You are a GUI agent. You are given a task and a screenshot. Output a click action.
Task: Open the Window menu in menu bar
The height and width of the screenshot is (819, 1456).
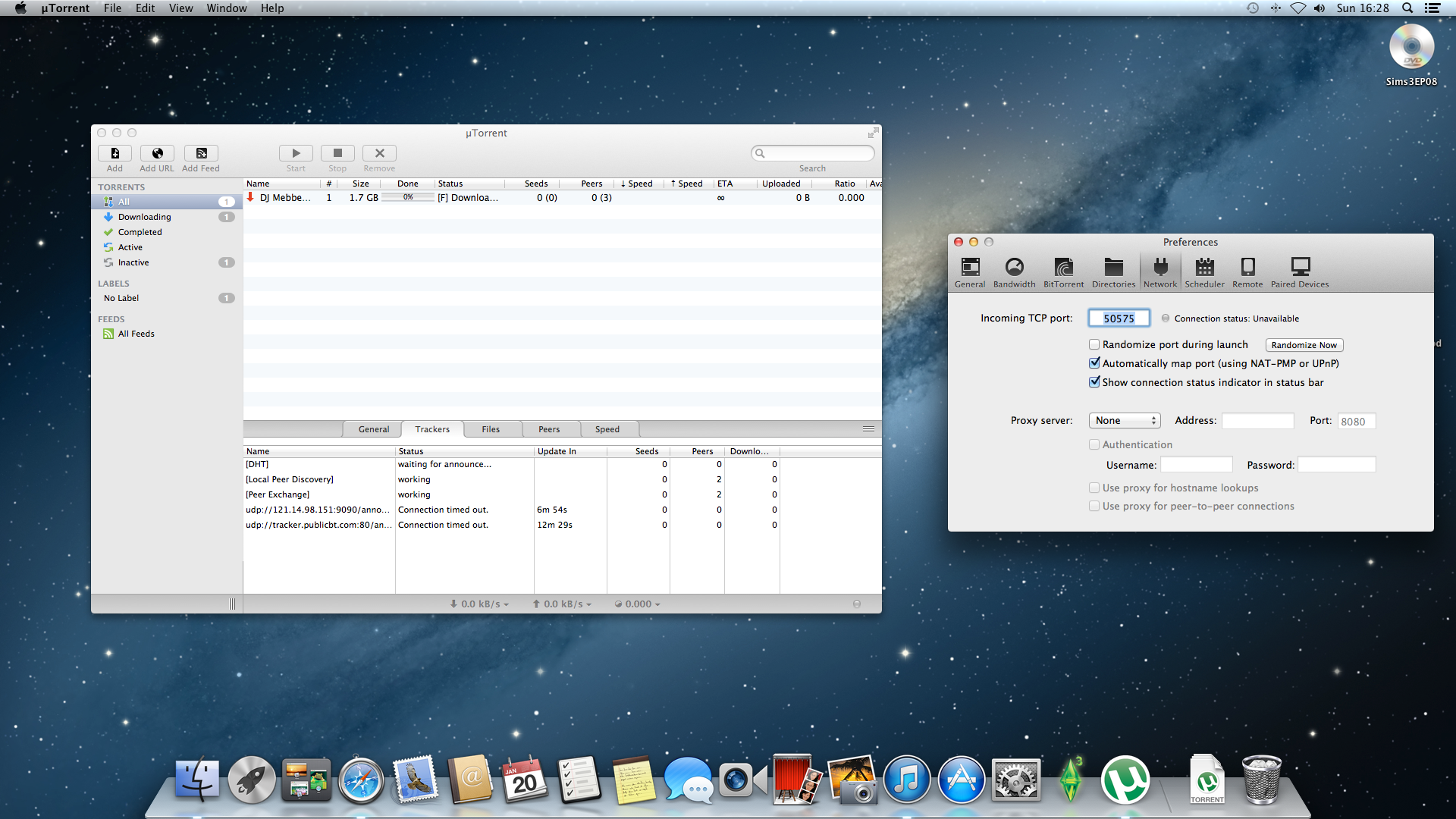pyautogui.click(x=226, y=8)
